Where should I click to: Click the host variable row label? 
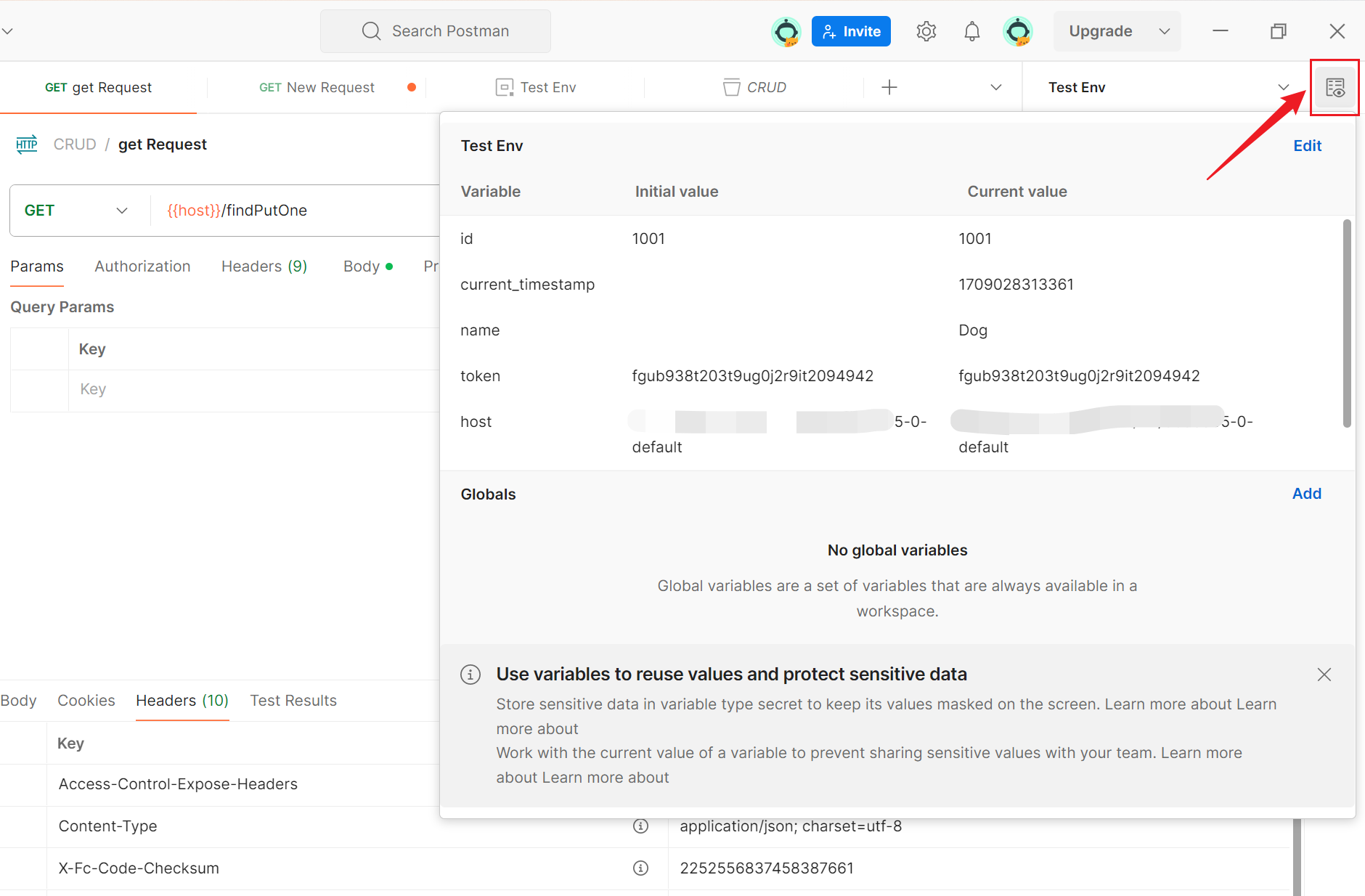click(x=476, y=422)
